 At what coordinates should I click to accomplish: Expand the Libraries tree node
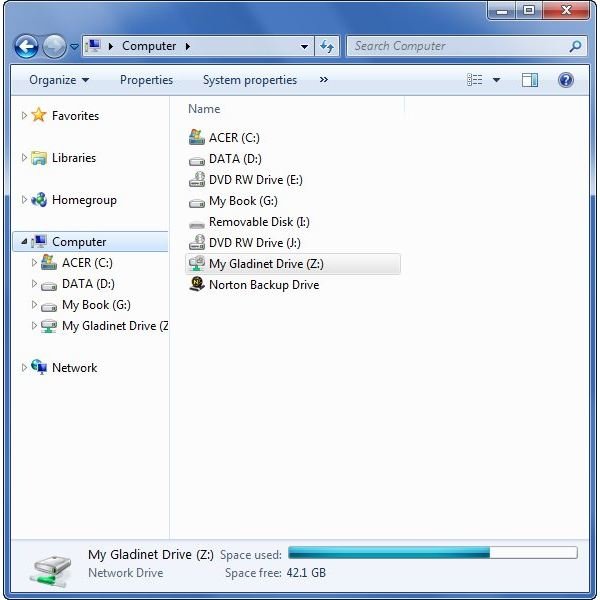24,157
